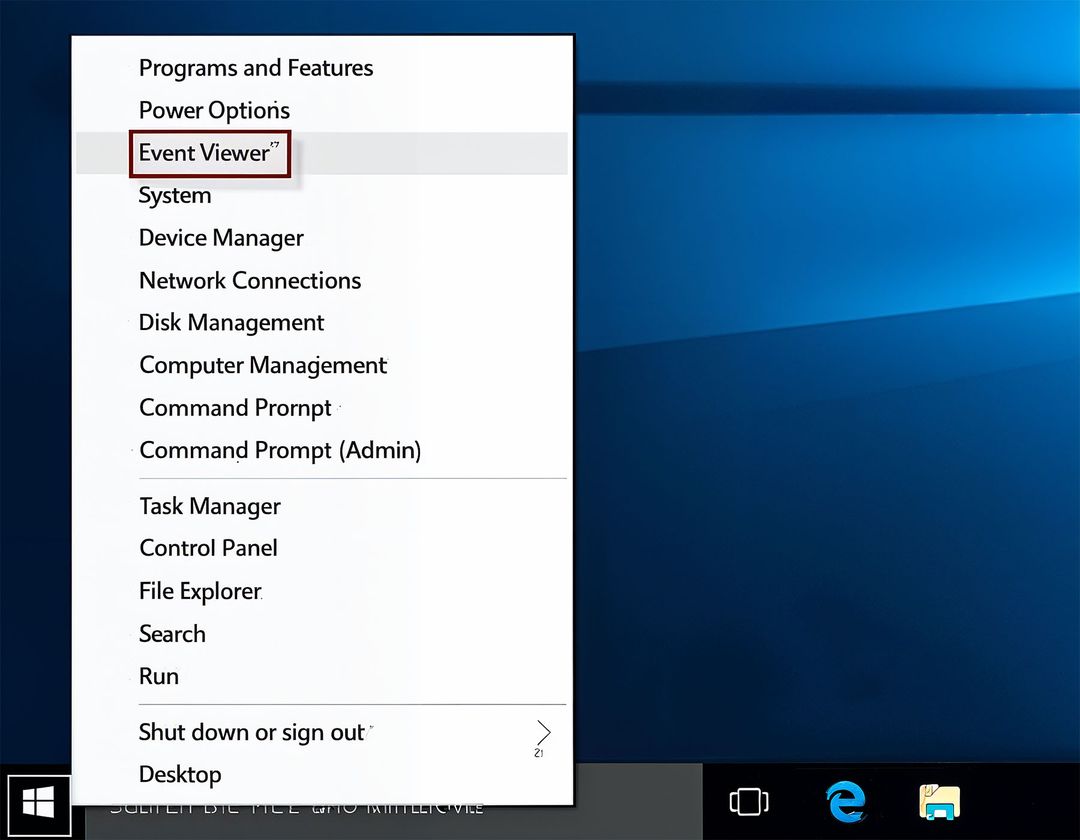Screen dimensions: 1080x840
Task: Open Task View from the taskbar
Action: pos(748,802)
